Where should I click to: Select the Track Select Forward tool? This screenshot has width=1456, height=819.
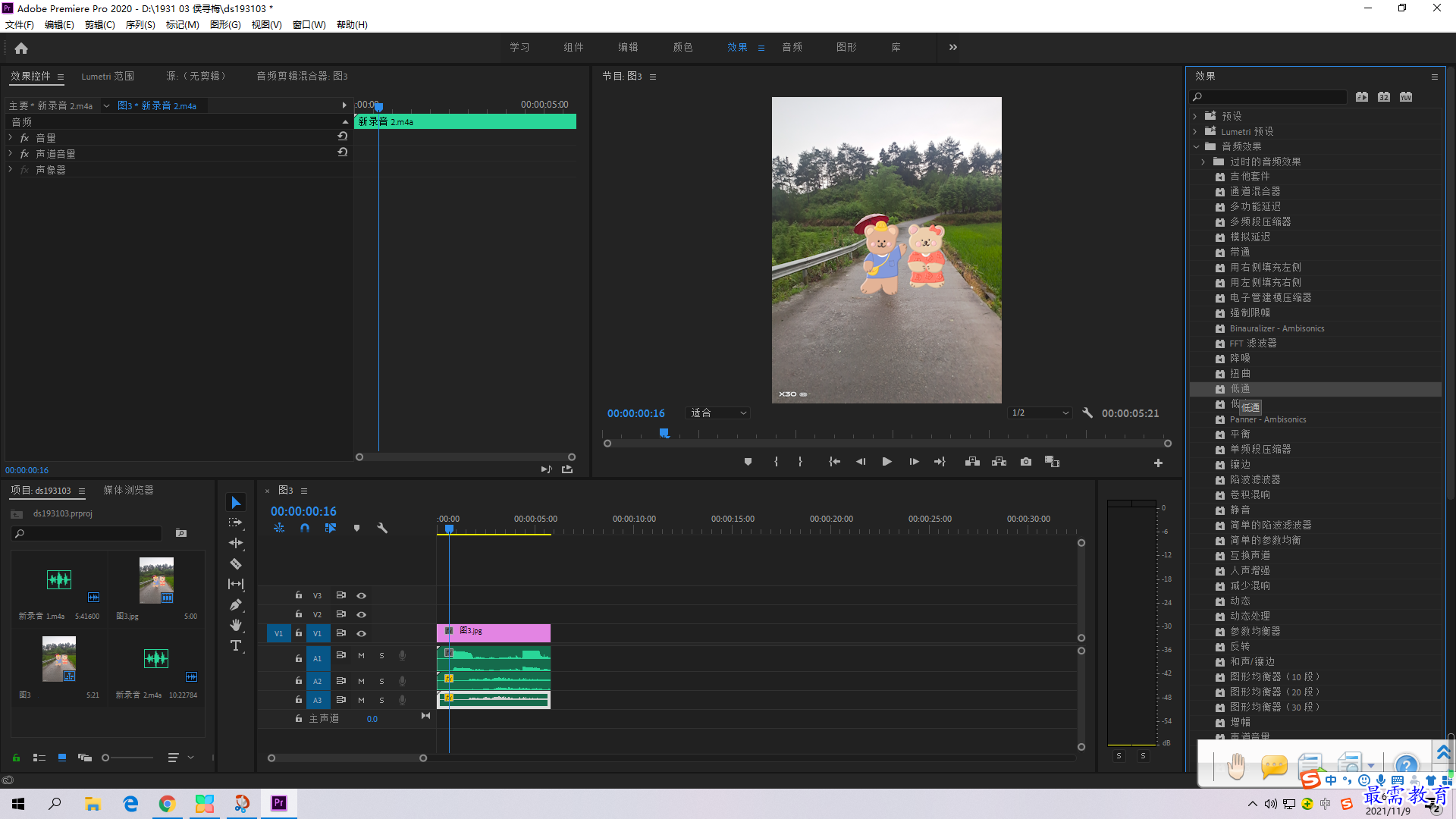click(x=236, y=522)
